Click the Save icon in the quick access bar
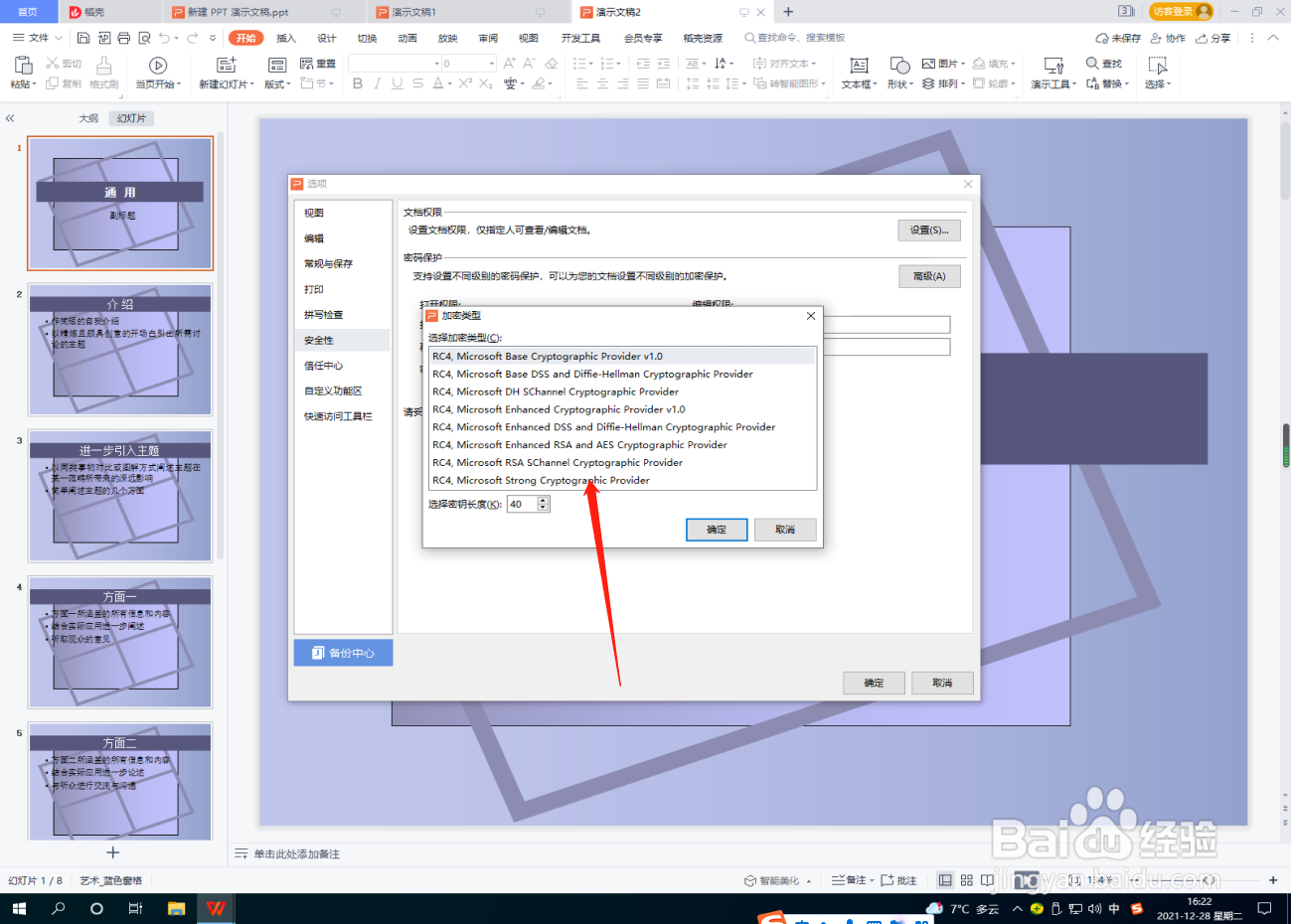Viewport: 1291px width, 924px height. [x=83, y=38]
